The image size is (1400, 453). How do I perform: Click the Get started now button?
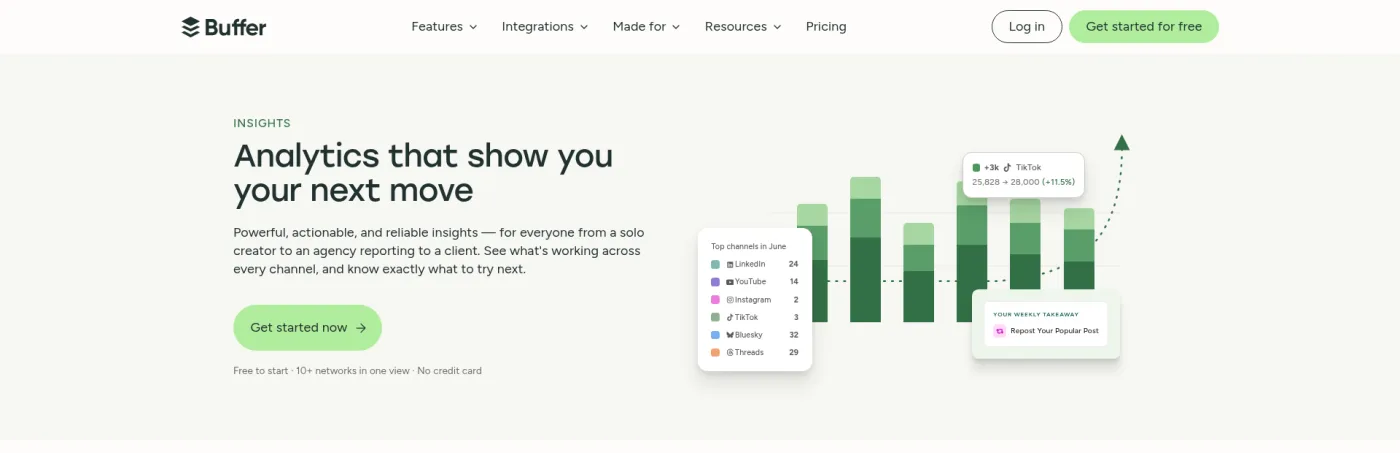point(308,328)
